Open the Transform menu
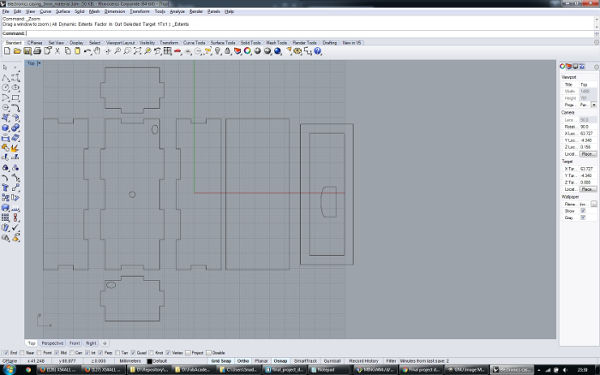Screen dimensions: 600x375 click(139, 11)
